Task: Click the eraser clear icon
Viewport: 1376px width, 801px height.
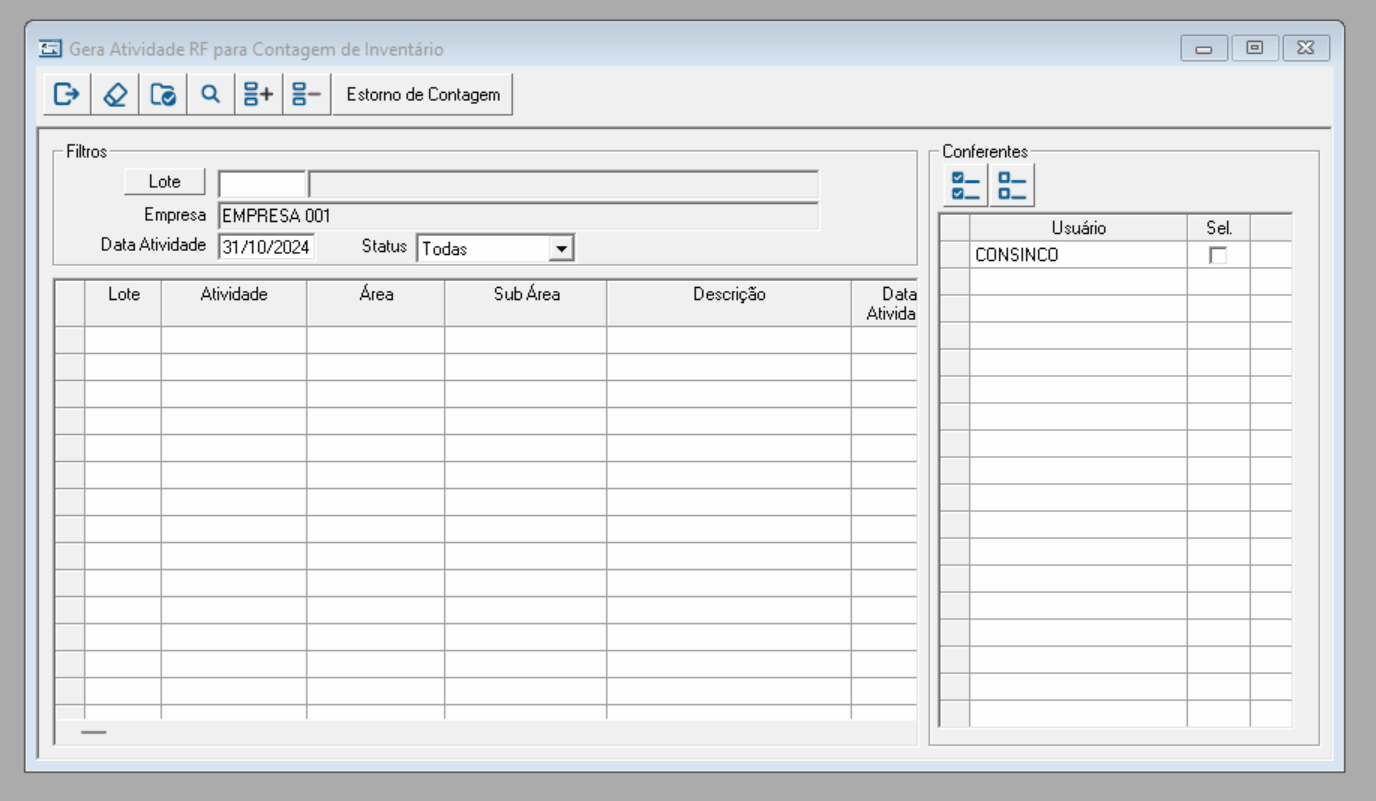Action: coord(115,95)
